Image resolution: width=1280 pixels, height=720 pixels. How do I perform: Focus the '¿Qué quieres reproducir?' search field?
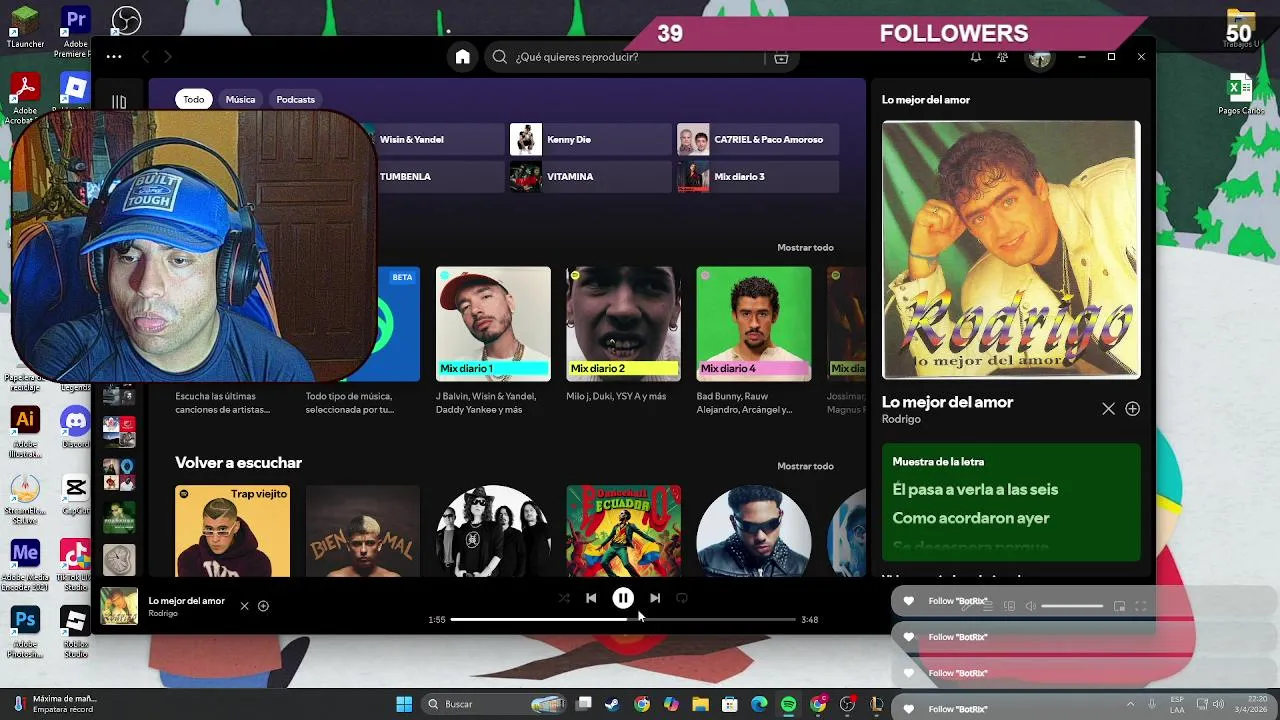click(x=622, y=57)
